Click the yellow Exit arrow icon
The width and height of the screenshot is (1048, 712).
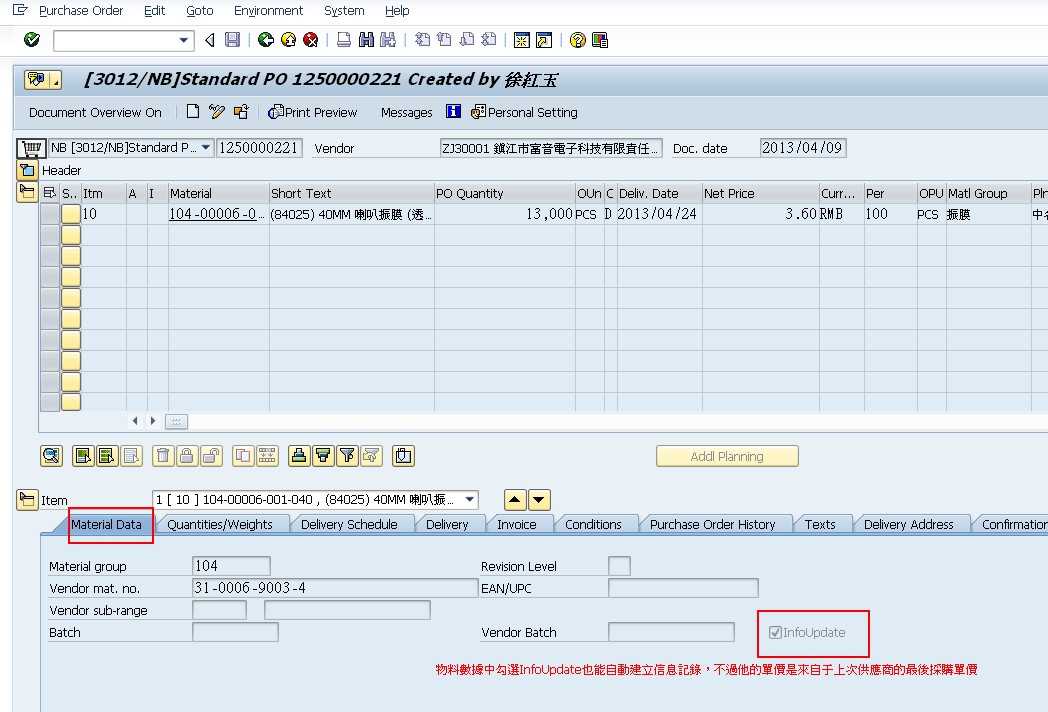(x=288, y=40)
